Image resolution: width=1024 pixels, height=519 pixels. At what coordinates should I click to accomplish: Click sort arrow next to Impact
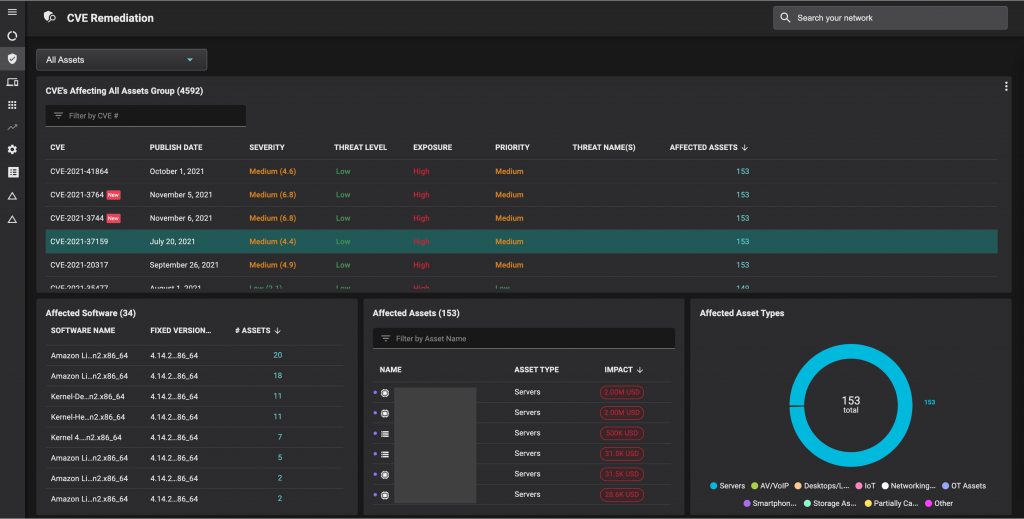[640, 370]
